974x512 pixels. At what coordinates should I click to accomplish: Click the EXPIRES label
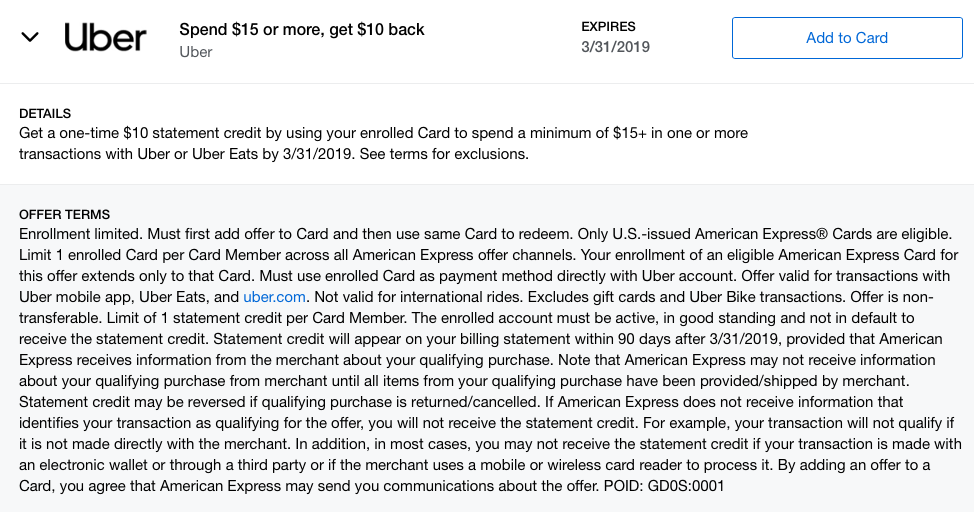point(607,27)
